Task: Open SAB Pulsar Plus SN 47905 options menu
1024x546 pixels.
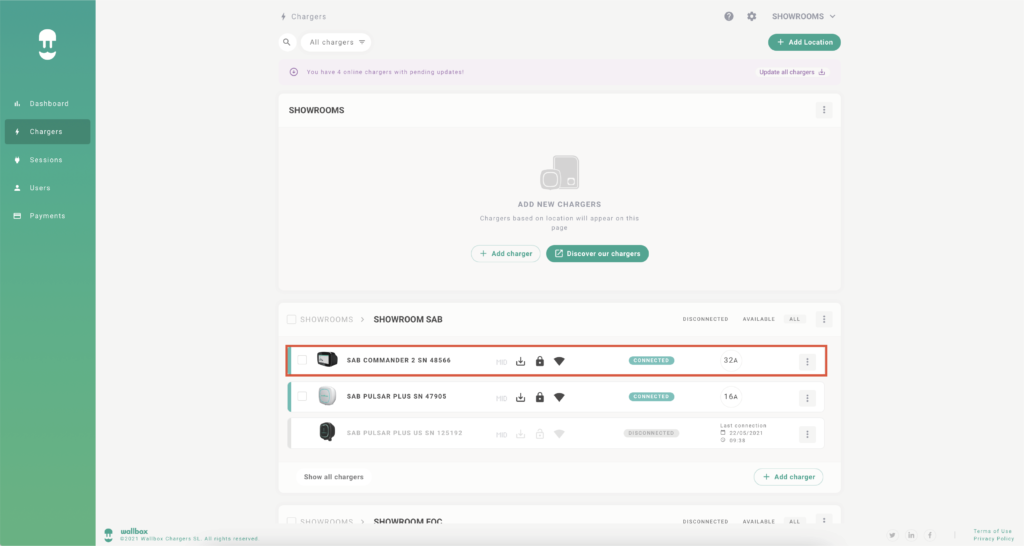Action: click(x=807, y=398)
